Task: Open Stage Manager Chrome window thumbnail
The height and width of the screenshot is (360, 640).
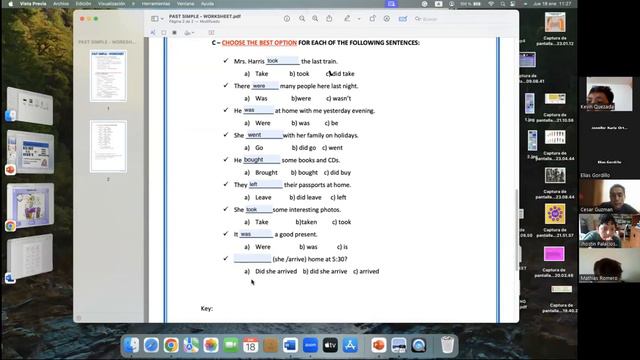Action: [x=30, y=205]
